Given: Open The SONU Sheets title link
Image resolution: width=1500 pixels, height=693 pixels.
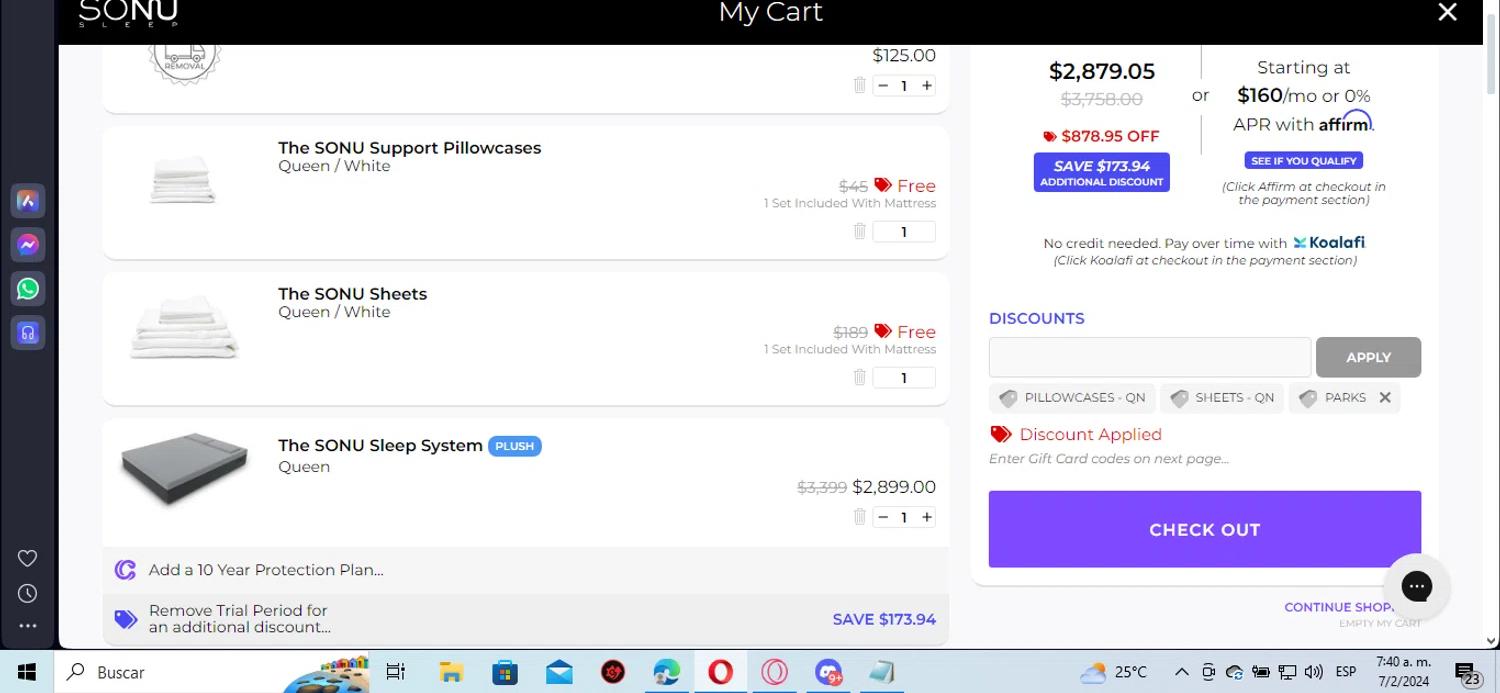Looking at the screenshot, I should click(352, 293).
